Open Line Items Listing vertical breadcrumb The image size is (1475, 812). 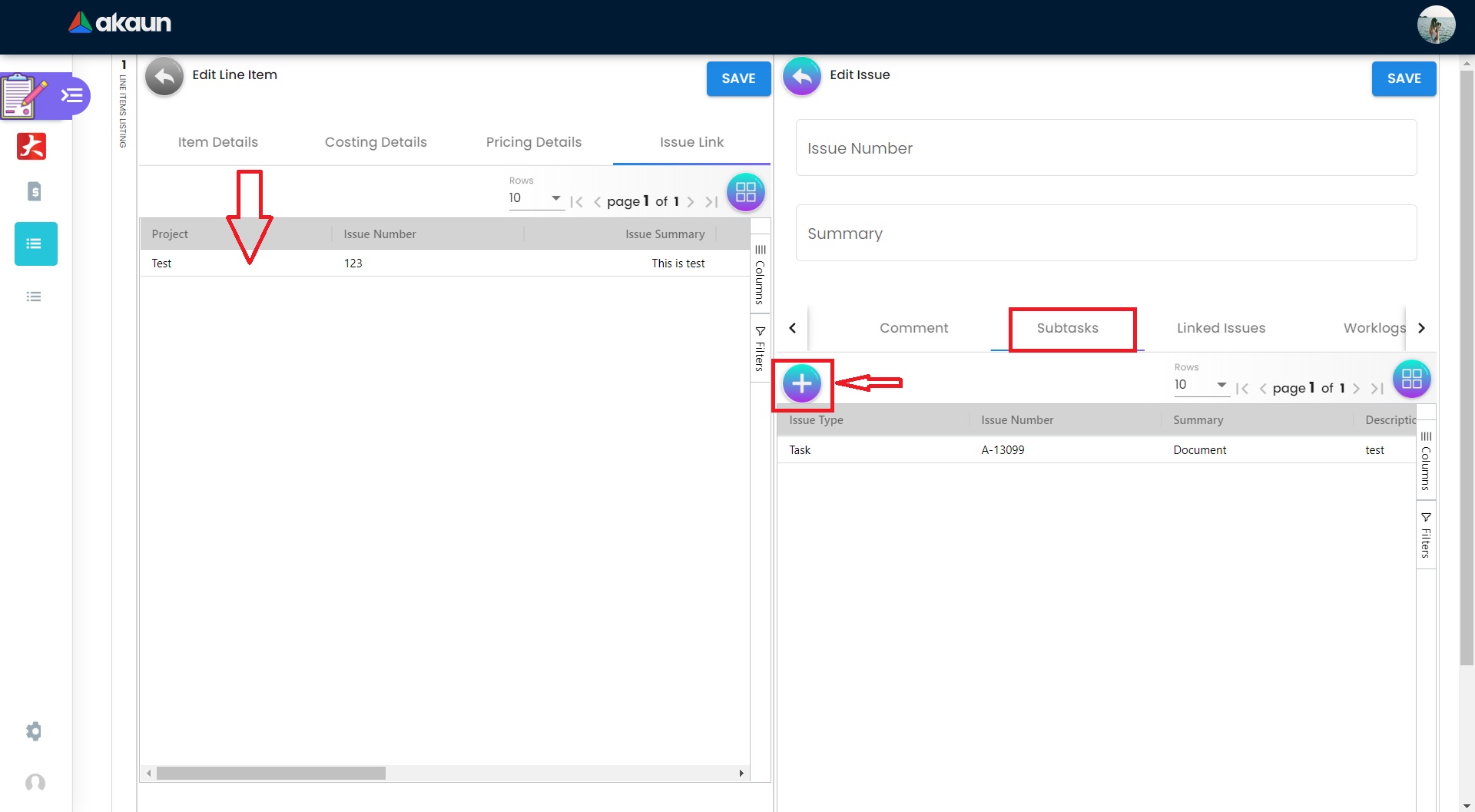tap(123, 104)
